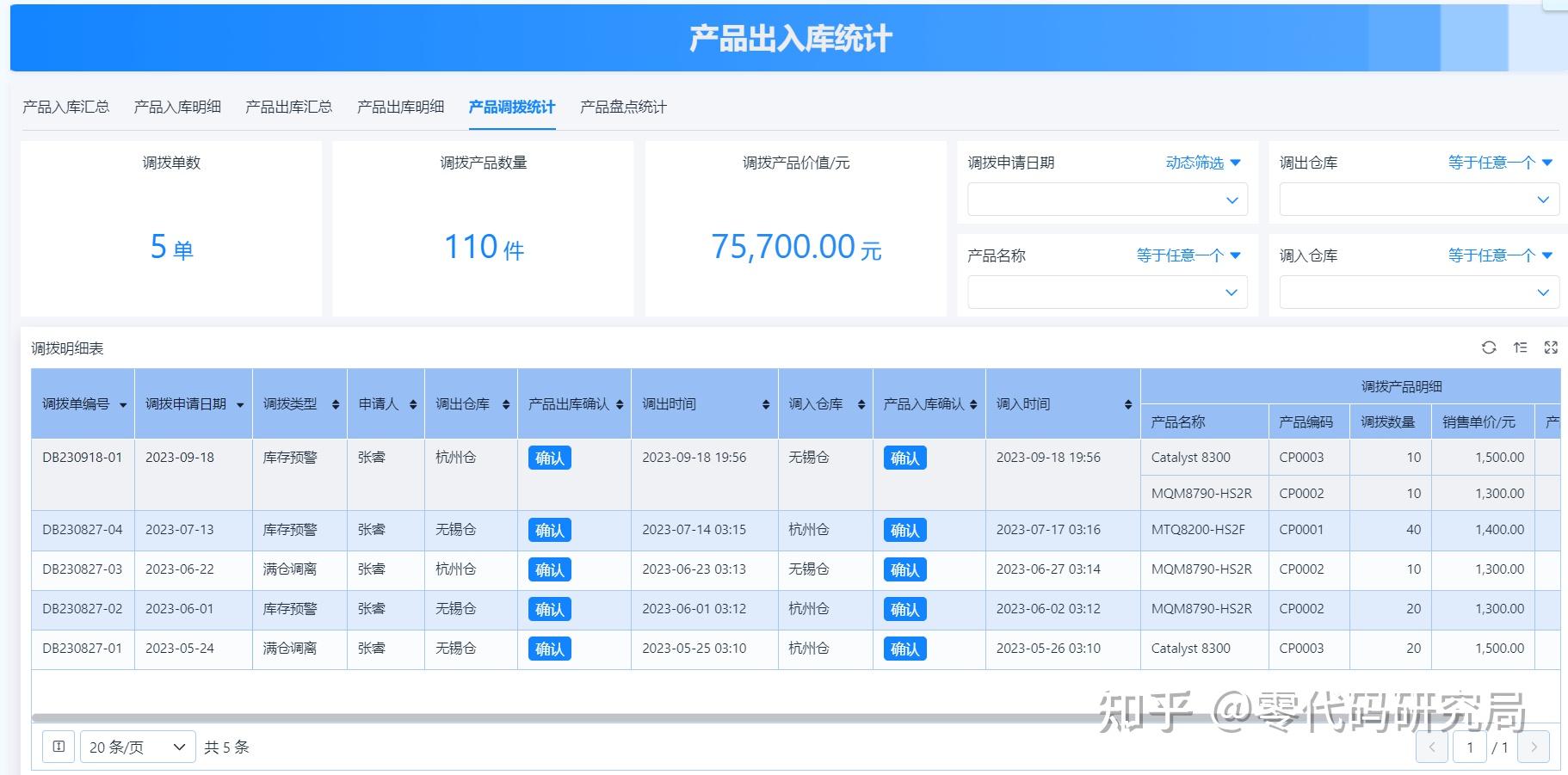Switch to the 产品入库汇总 tab
Viewport: 1568px width, 775px height.
tap(67, 107)
